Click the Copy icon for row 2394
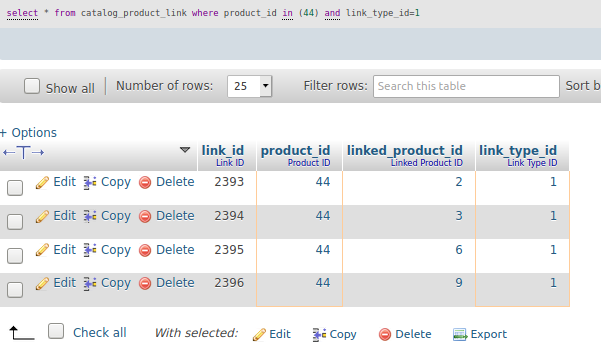 [90, 217]
